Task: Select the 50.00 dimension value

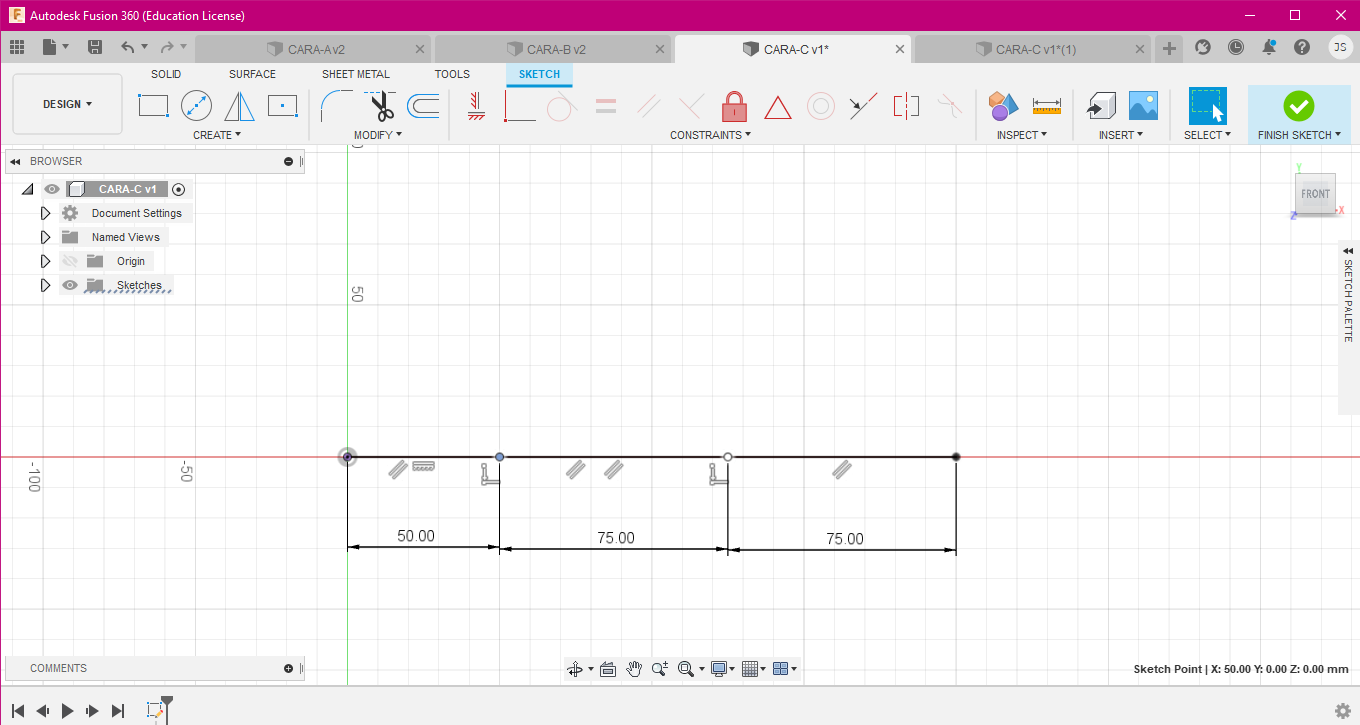Action: coord(416,536)
